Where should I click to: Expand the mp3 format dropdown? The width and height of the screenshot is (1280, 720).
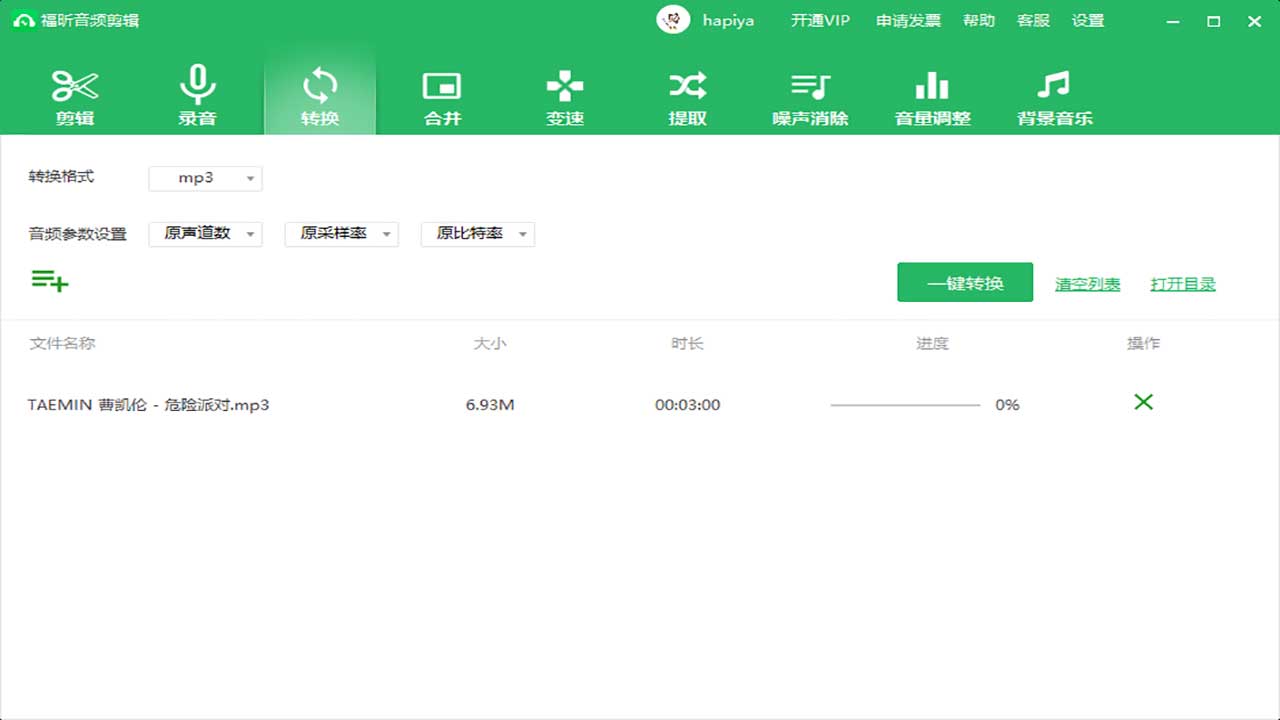(x=205, y=179)
